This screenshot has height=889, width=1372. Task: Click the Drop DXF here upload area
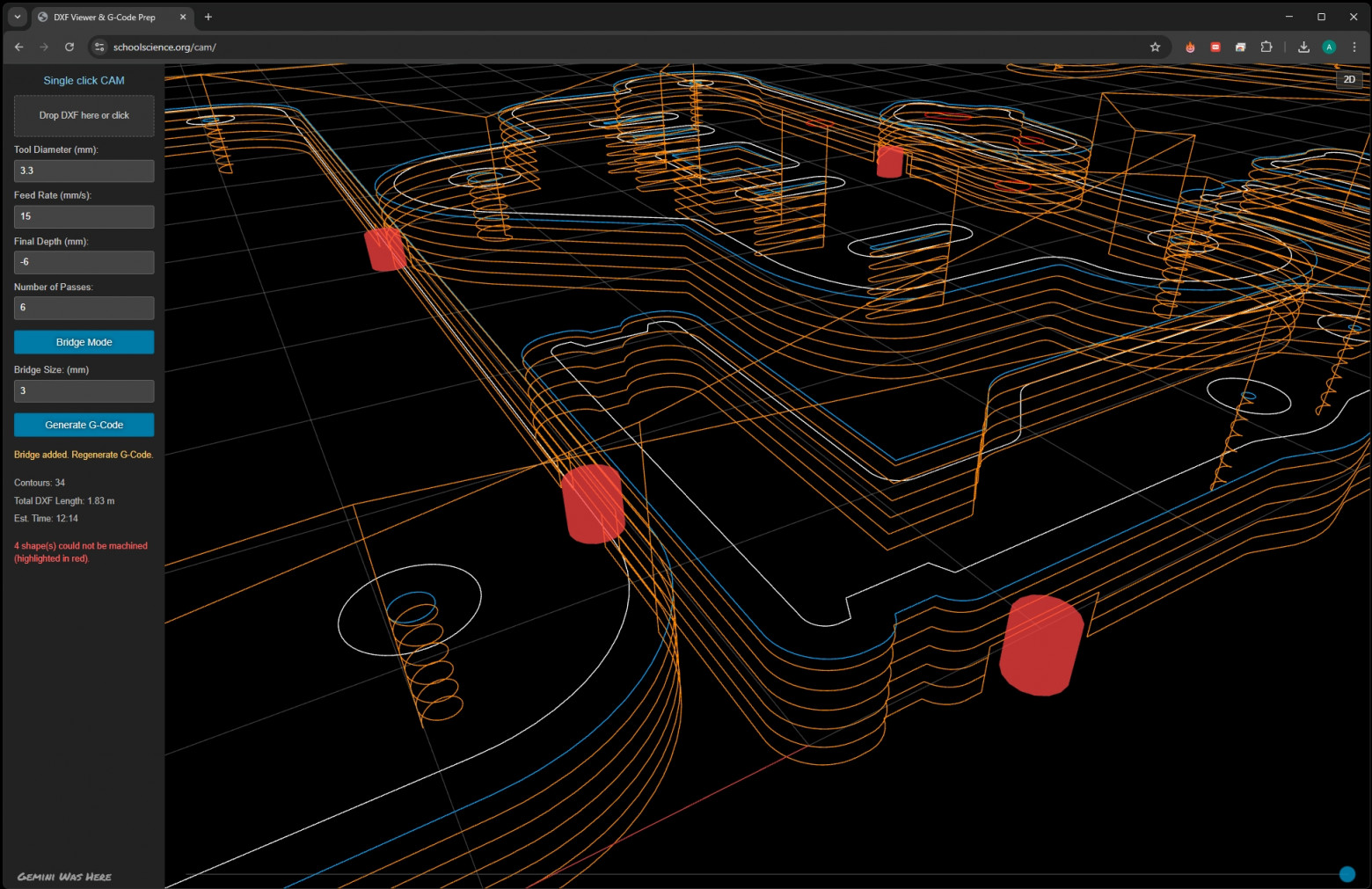click(x=84, y=116)
